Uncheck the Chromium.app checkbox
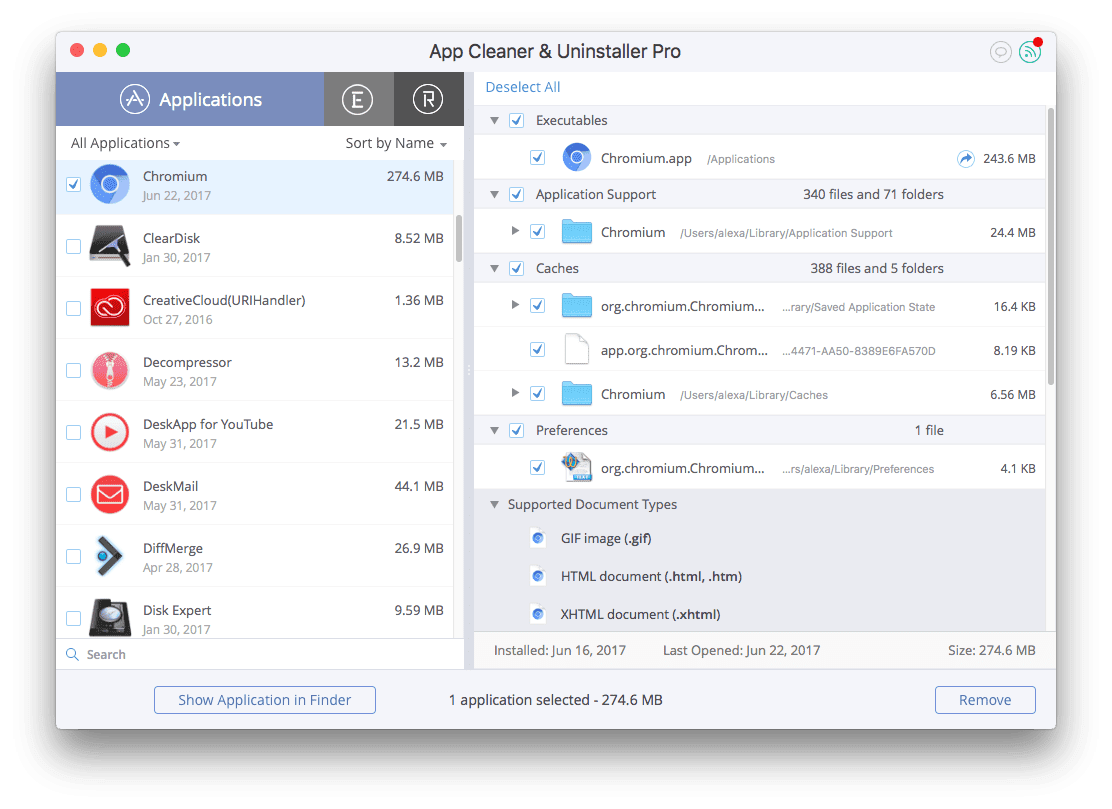This screenshot has width=1112, height=809. [x=538, y=157]
